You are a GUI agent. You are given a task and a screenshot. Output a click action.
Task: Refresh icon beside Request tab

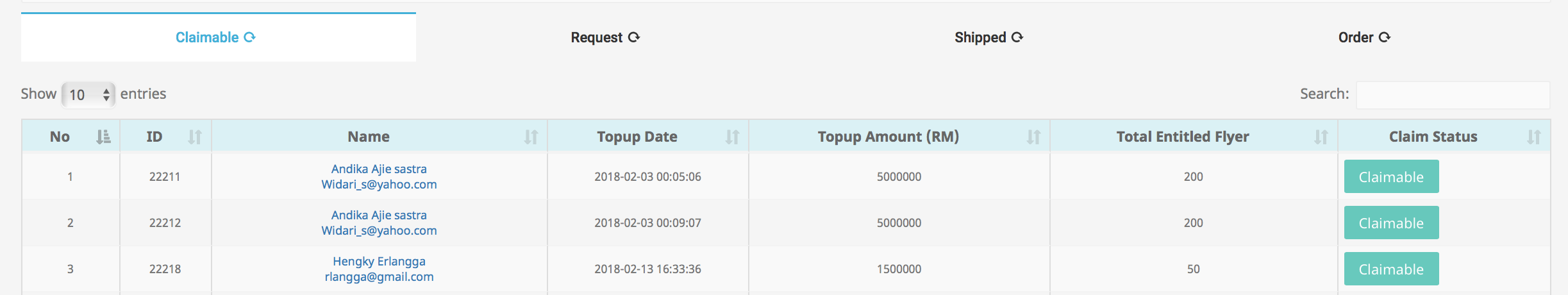(634, 37)
